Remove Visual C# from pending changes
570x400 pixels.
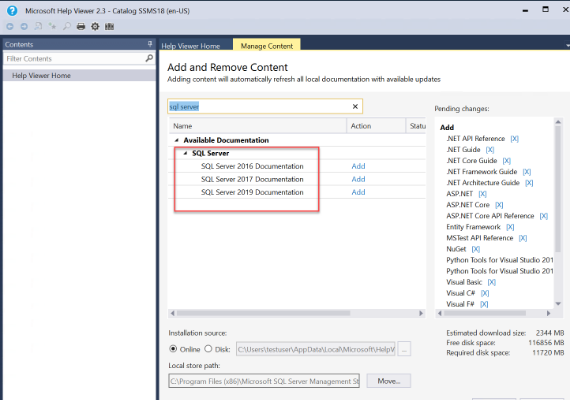point(485,293)
